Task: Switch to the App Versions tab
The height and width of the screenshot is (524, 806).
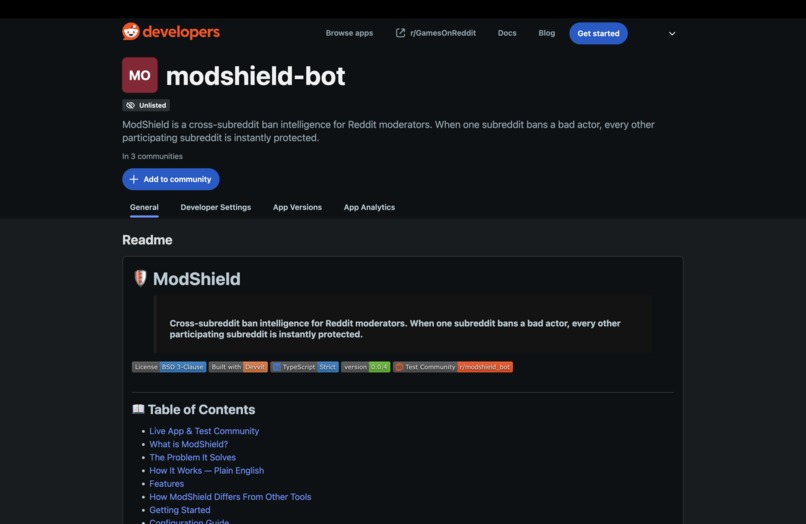Action: 297,207
